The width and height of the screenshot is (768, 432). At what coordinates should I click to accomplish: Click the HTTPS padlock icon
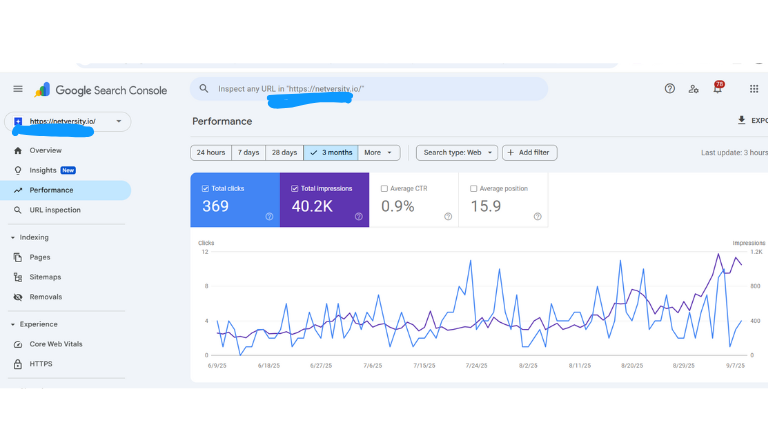click(x=18, y=364)
